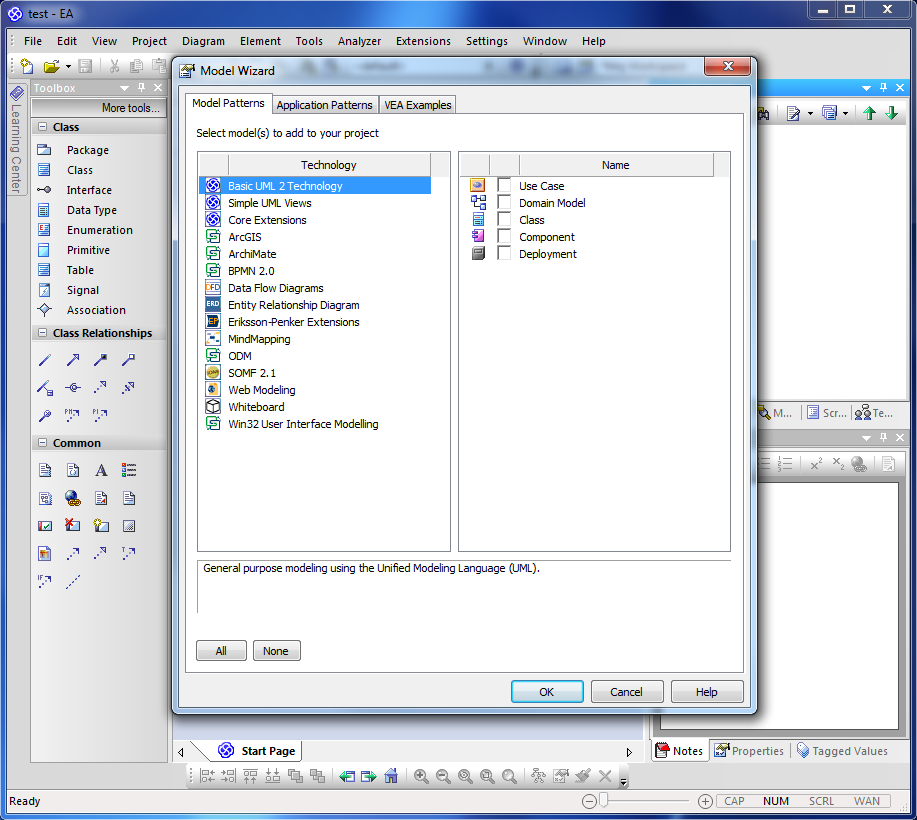Image resolution: width=917 pixels, height=820 pixels.
Task: Open the Toolbox panel dropdown arrow
Action: pyautogui.click(x=125, y=88)
